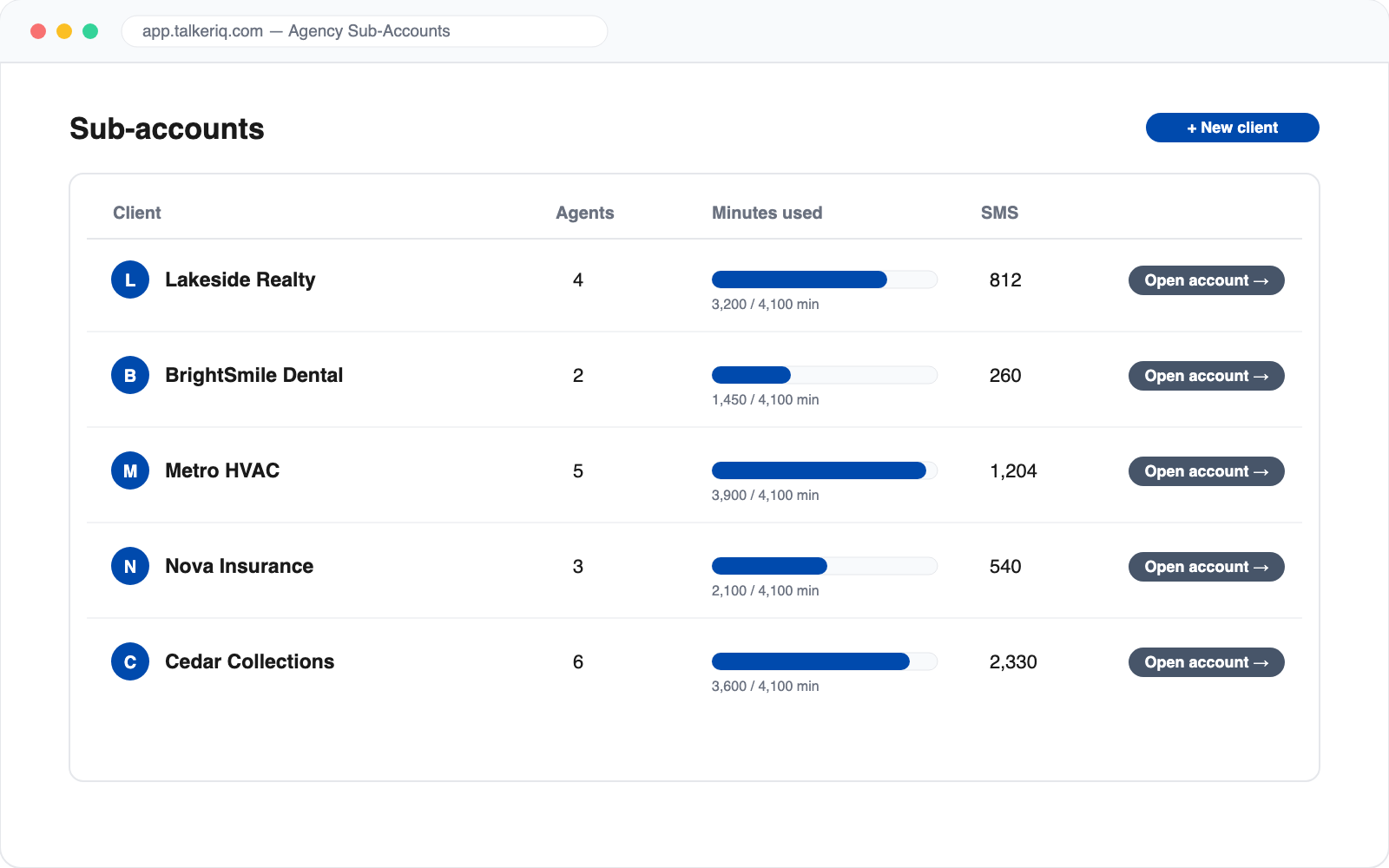Create a new client with + New client
Viewport: 1389px width, 868px height.
pos(1233,128)
